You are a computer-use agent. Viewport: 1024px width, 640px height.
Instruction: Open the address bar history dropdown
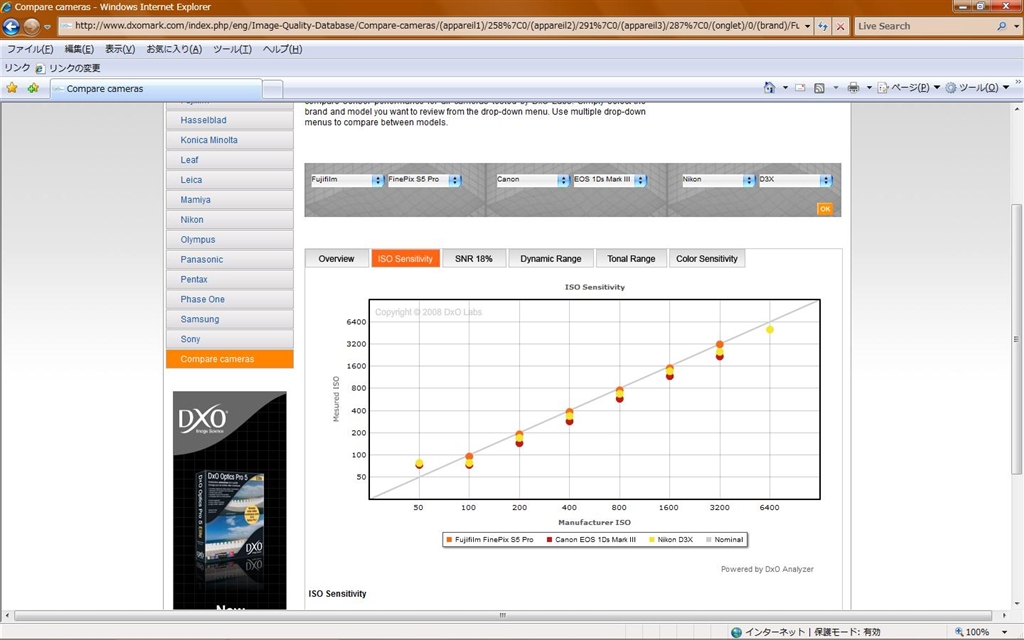pyautogui.click(x=807, y=26)
